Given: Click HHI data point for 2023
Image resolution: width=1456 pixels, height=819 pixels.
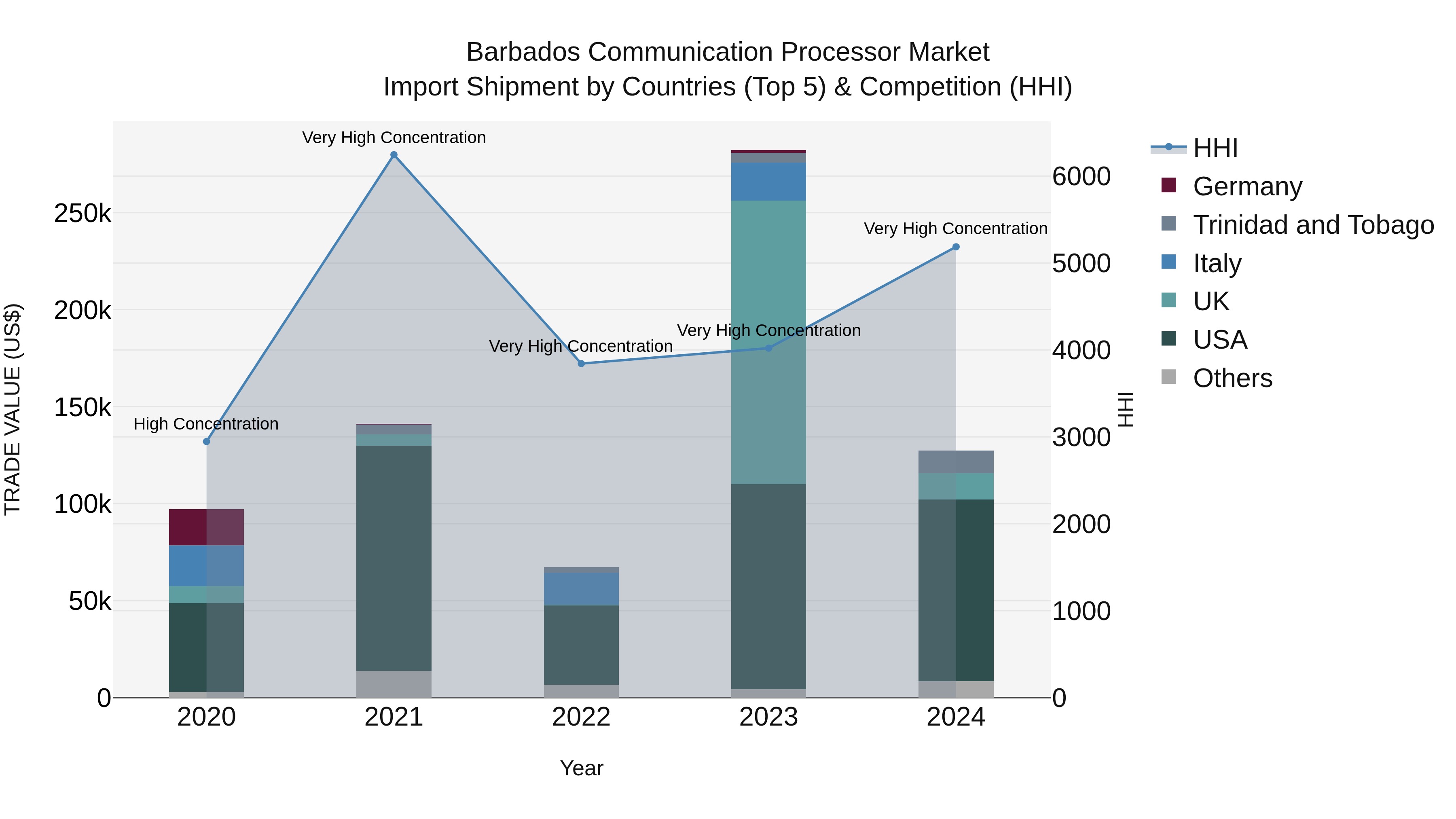Looking at the screenshot, I should tap(769, 348).
